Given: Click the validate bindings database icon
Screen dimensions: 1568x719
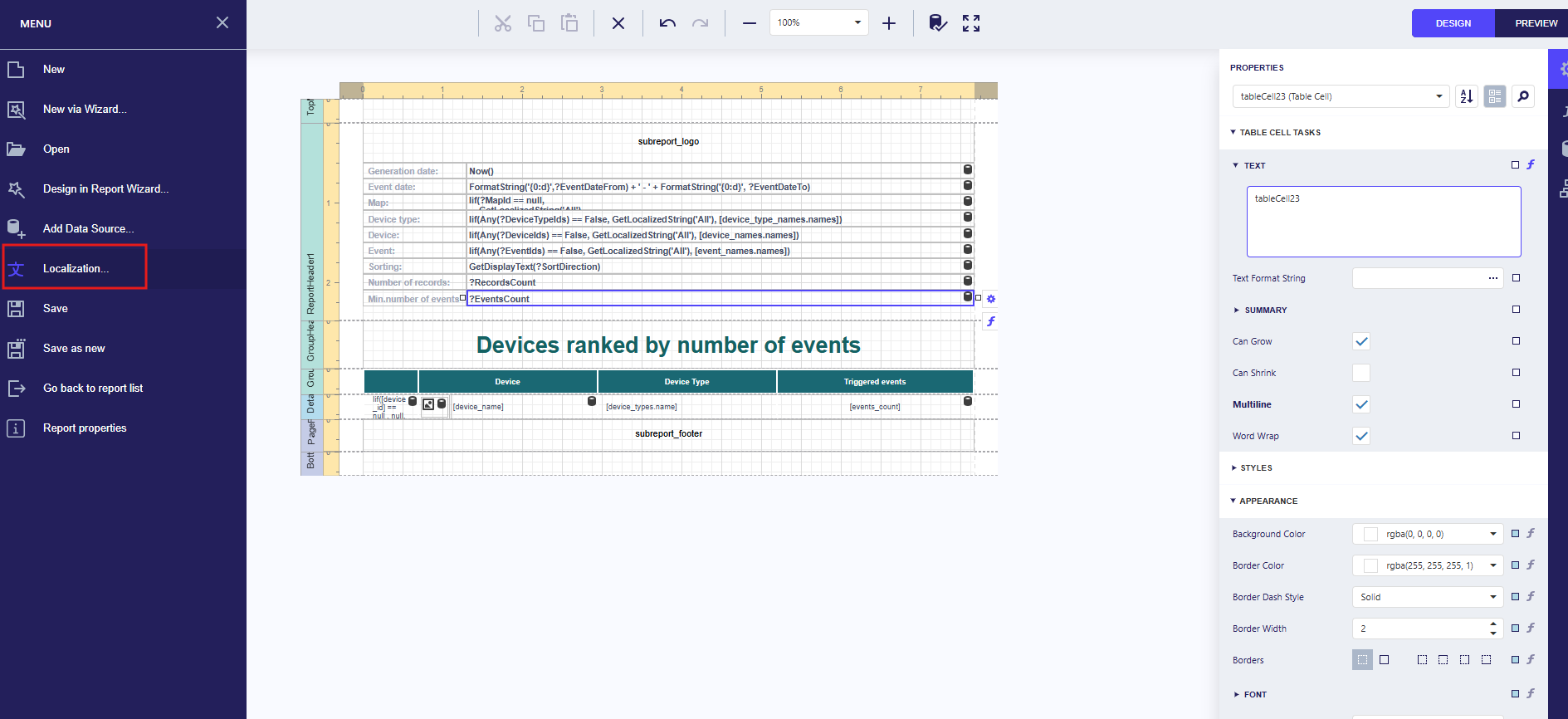Looking at the screenshot, I should [938, 23].
